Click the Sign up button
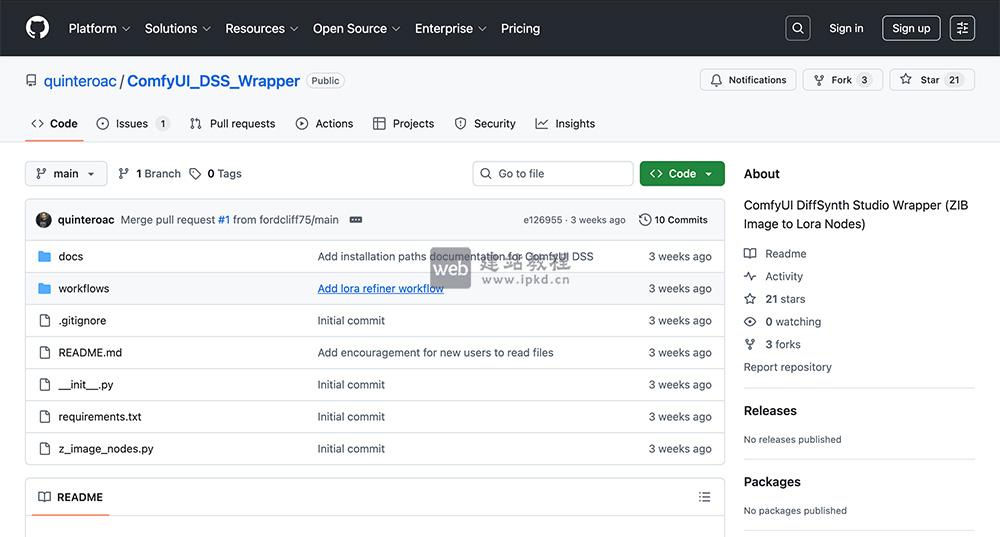Image resolution: width=1000 pixels, height=537 pixels. pos(911,28)
